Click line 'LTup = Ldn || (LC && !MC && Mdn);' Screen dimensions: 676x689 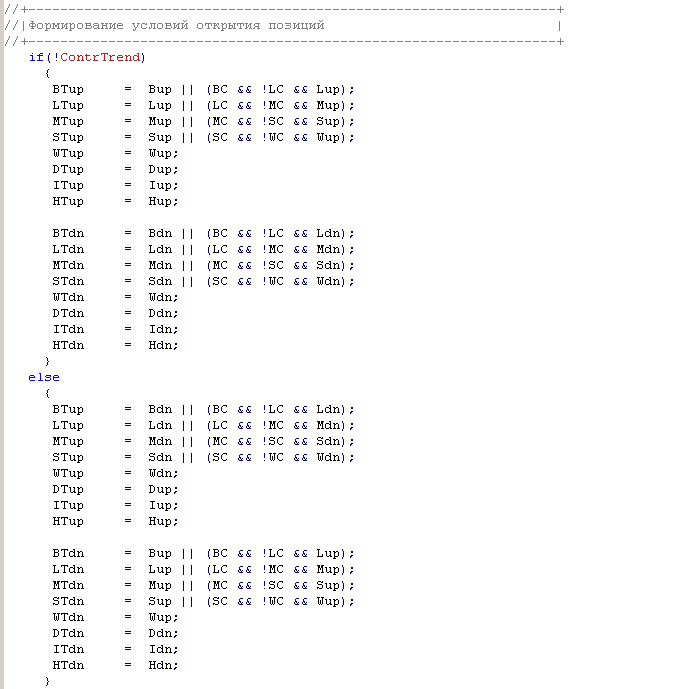(x=203, y=425)
